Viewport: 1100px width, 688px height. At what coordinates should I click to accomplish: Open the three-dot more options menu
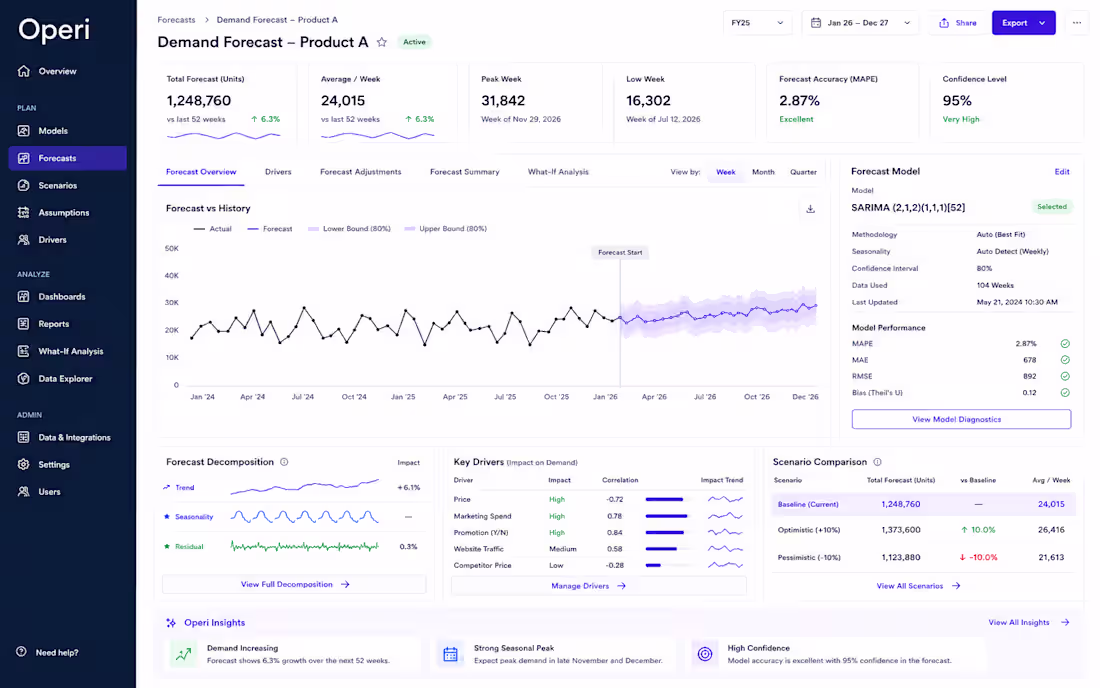(1077, 23)
